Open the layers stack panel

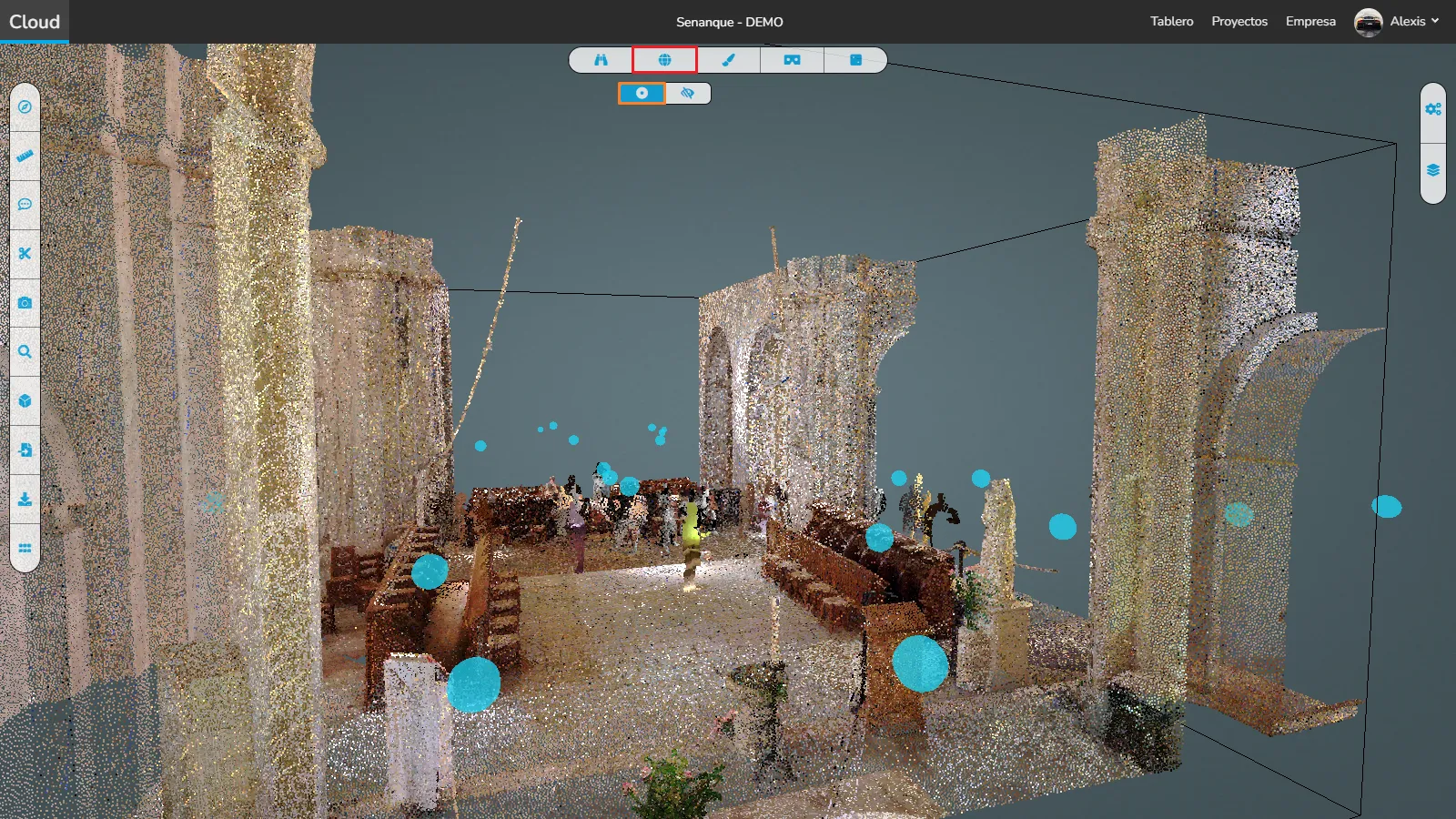click(x=1433, y=171)
